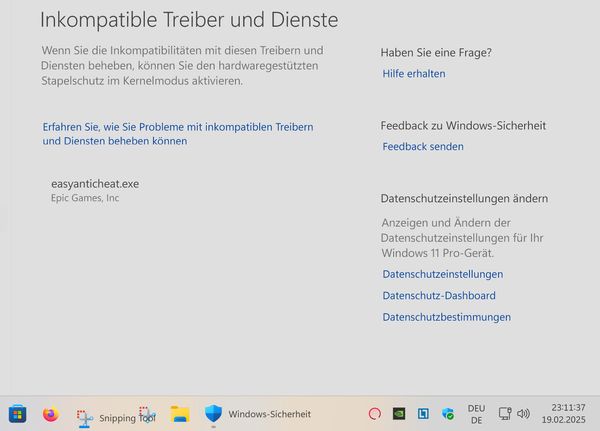Click the Feedback zu Windows-Sicherheit heading

pos(463,126)
